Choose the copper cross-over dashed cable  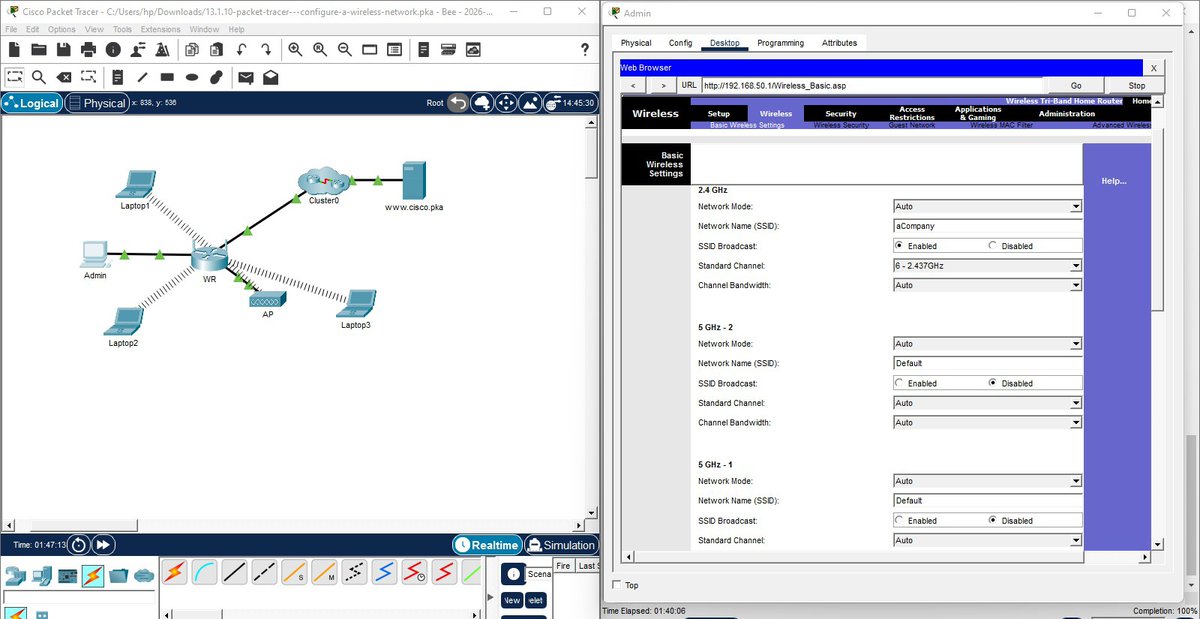tap(264, 572)
